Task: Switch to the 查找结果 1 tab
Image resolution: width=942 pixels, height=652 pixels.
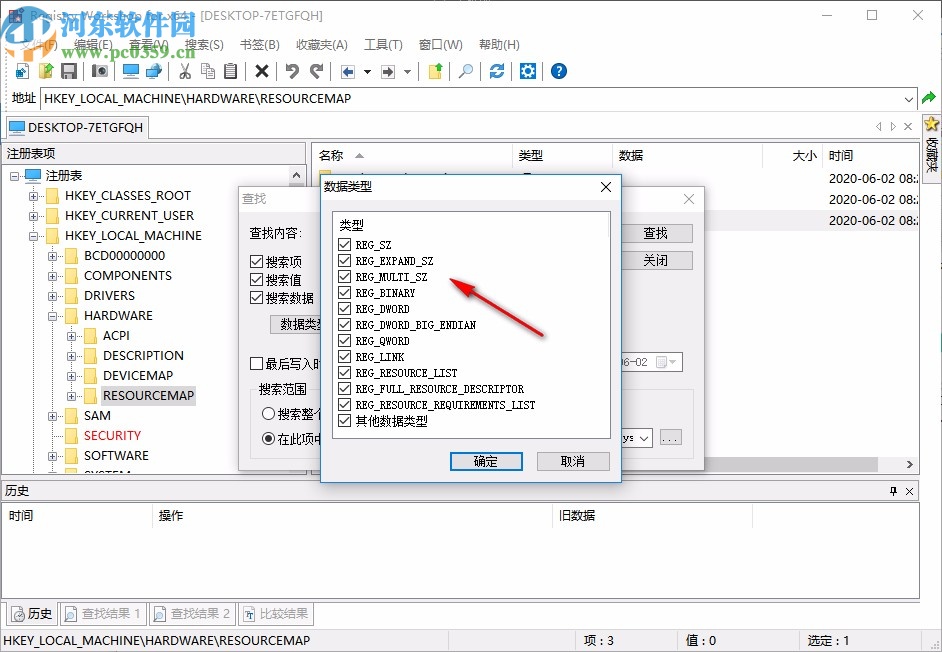Action: (x=102, y=613)
